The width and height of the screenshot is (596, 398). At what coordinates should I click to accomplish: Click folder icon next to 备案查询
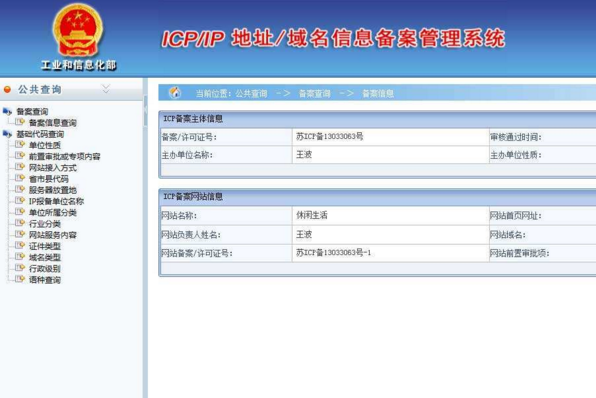7,112
